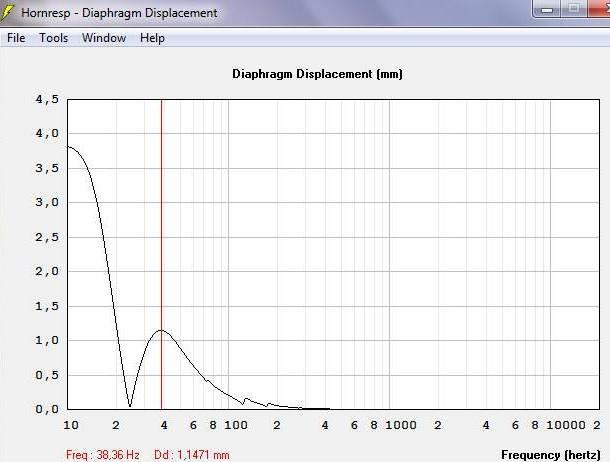610x462 pixels.
Task: Open the Help menu
Action: 152,38
